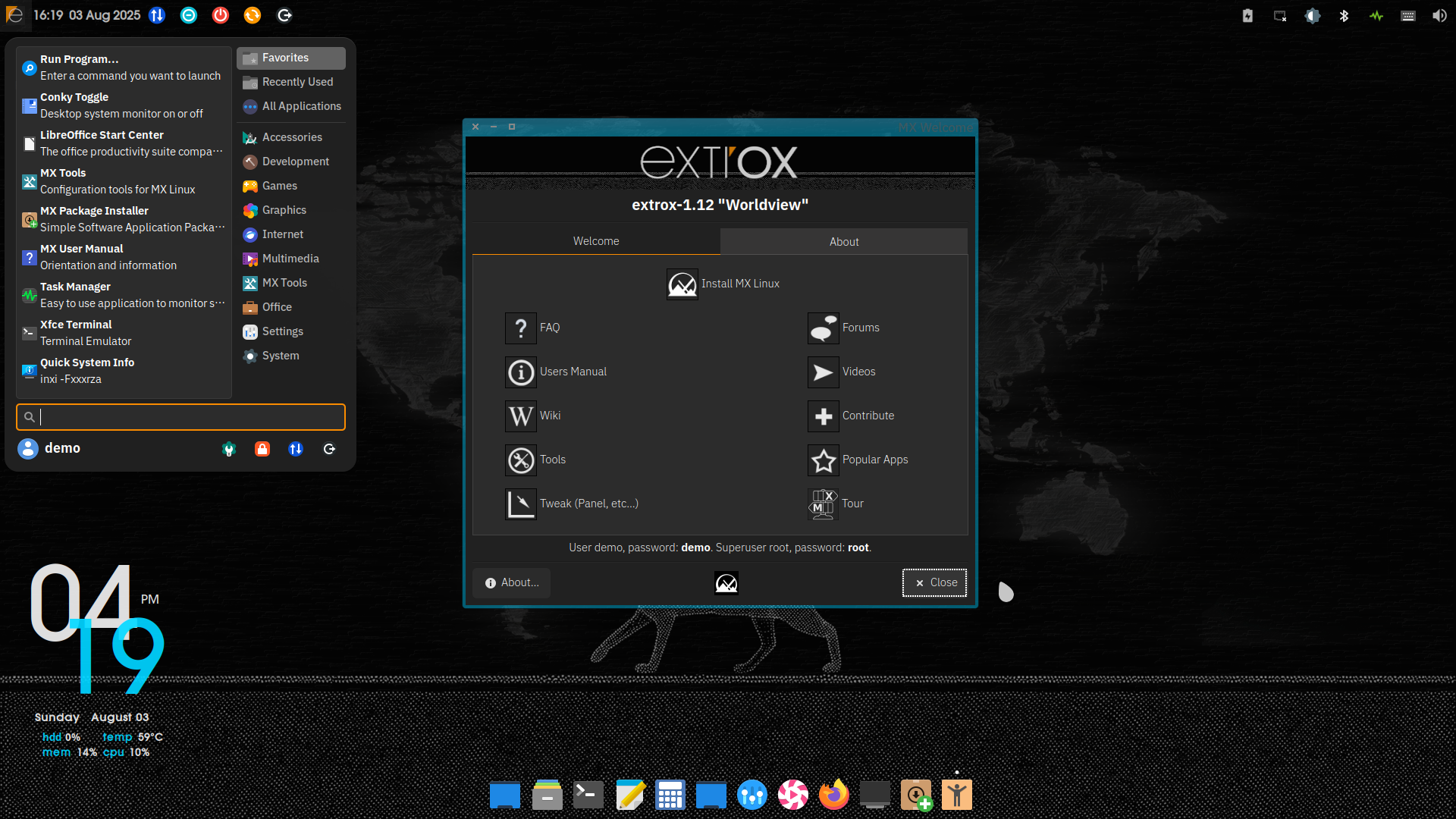Launch the file manager from the dock
Screen dimensions: 1456x819
(547, 795)
